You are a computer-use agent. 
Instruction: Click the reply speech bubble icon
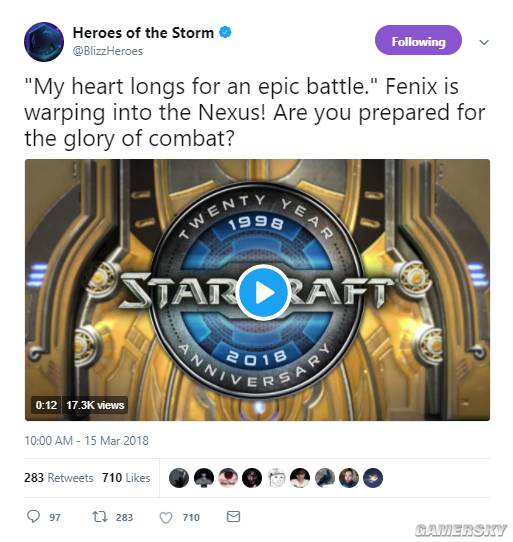34,516
